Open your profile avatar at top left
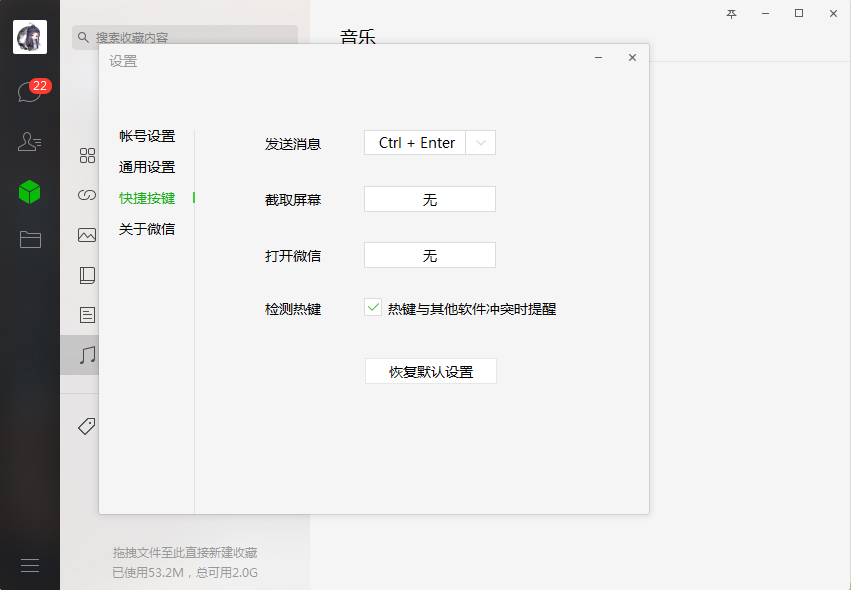This screenshot has height=590, width=851. pyautogui.click(x=30, y=37)
